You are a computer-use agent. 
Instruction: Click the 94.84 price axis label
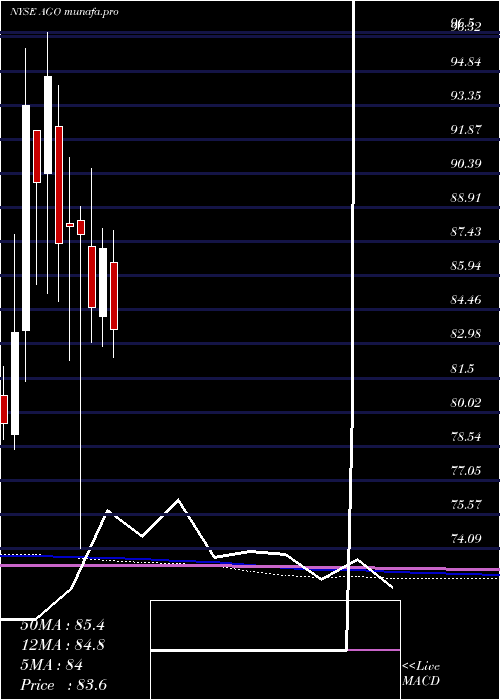[x=466, y=62]
